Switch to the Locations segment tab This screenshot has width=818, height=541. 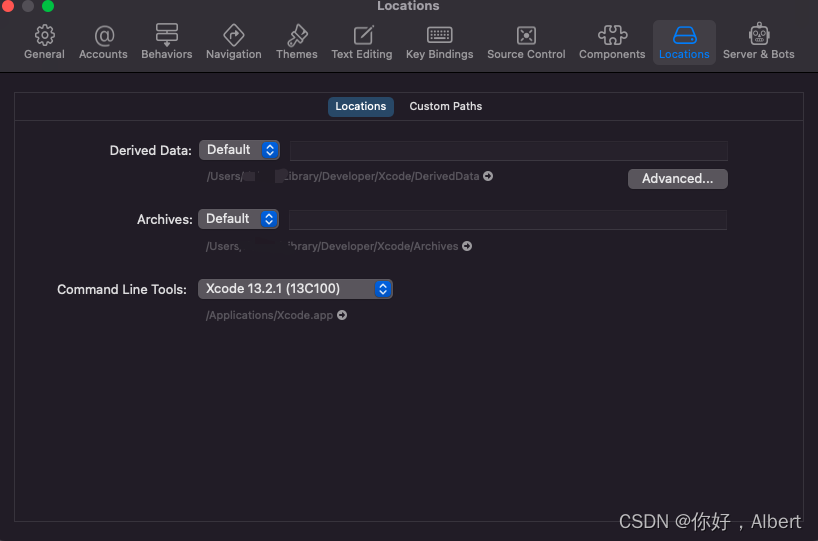pos(361,106)
